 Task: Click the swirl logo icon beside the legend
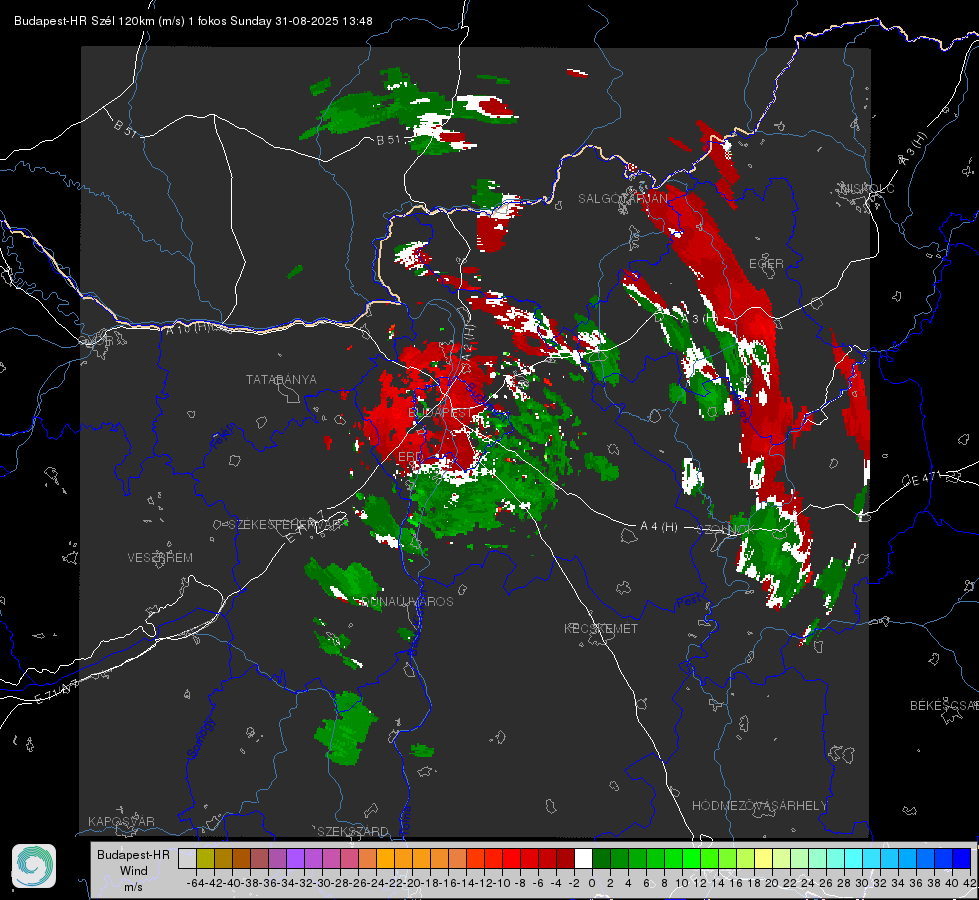(x=34, y=866)
